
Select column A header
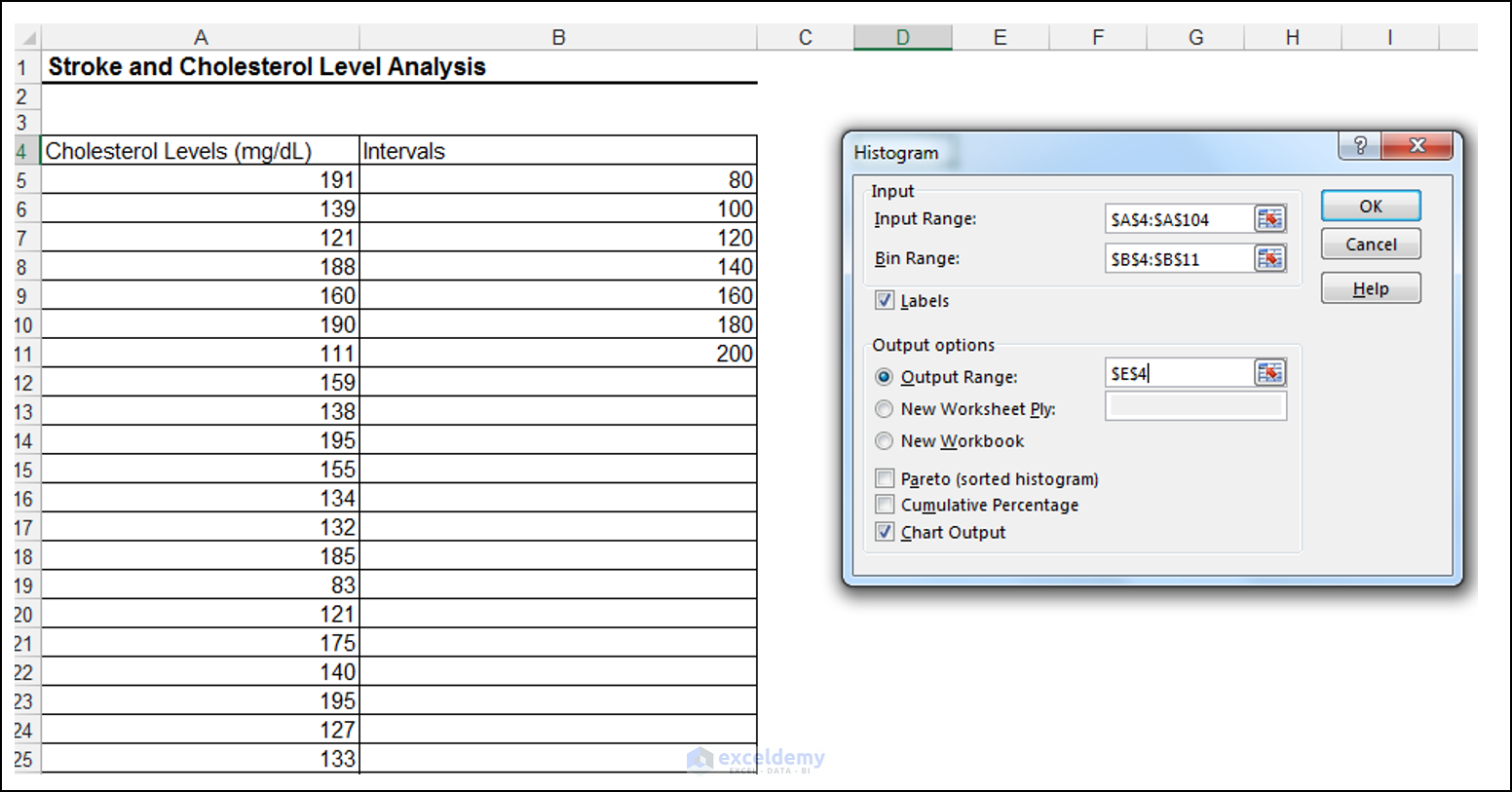[201, 38]
